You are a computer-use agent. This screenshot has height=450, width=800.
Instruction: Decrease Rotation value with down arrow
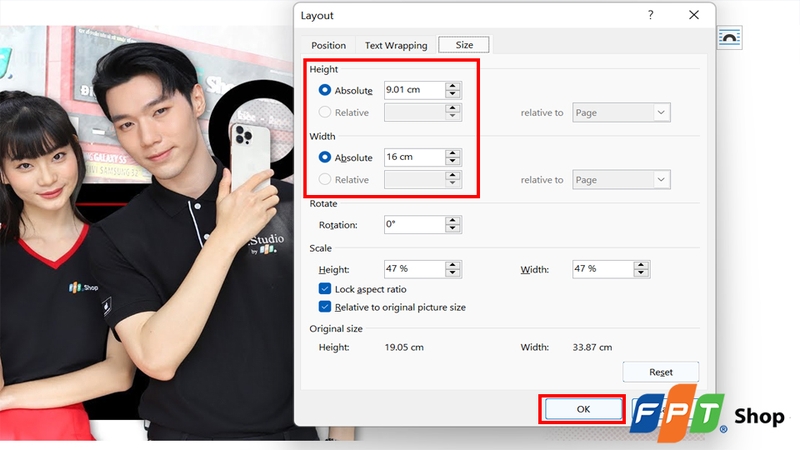click(453, 229)
